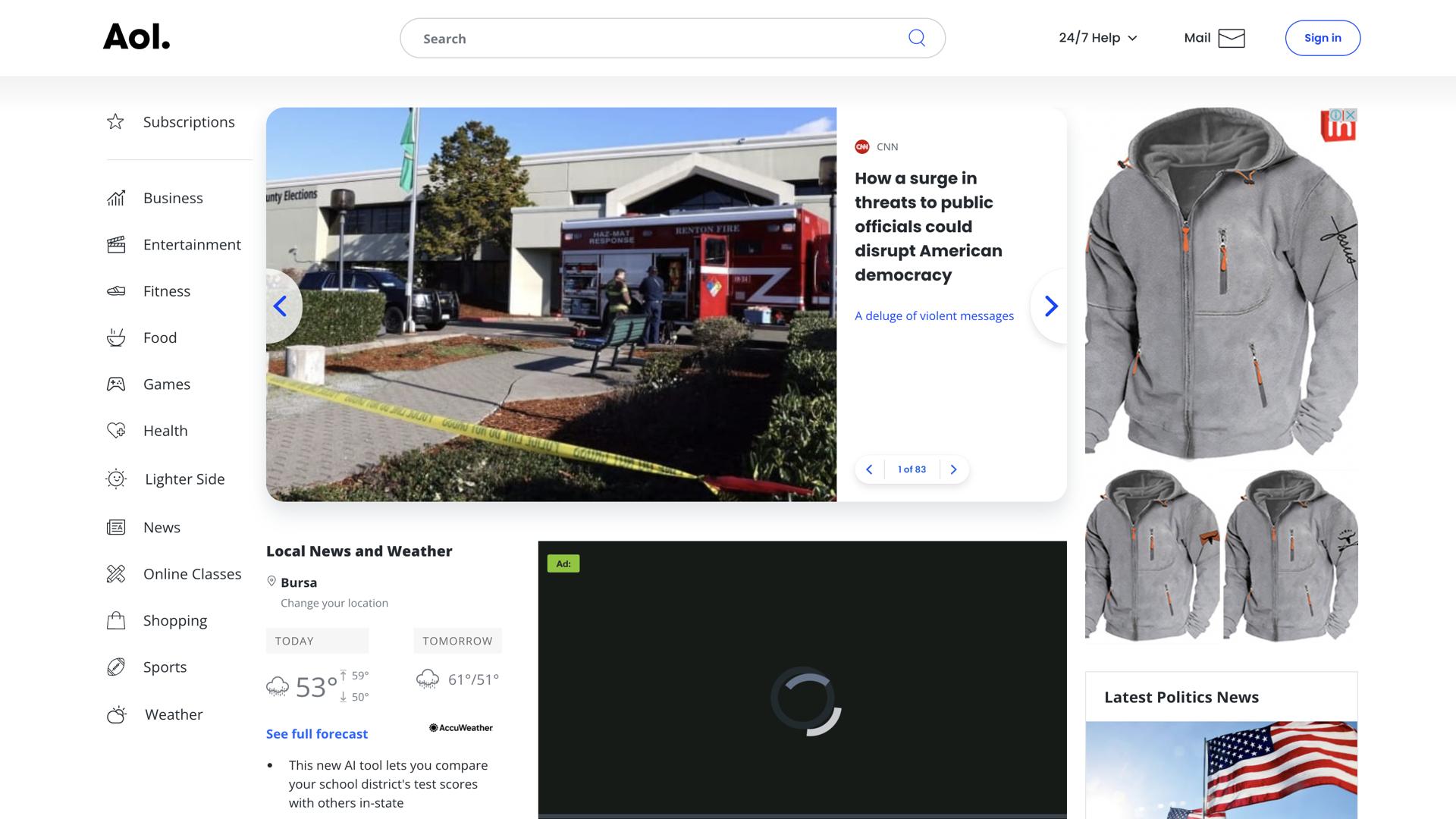1456x819 pixels.
Task: Switch to the TOMORROW weather tab
Action: 457,641
